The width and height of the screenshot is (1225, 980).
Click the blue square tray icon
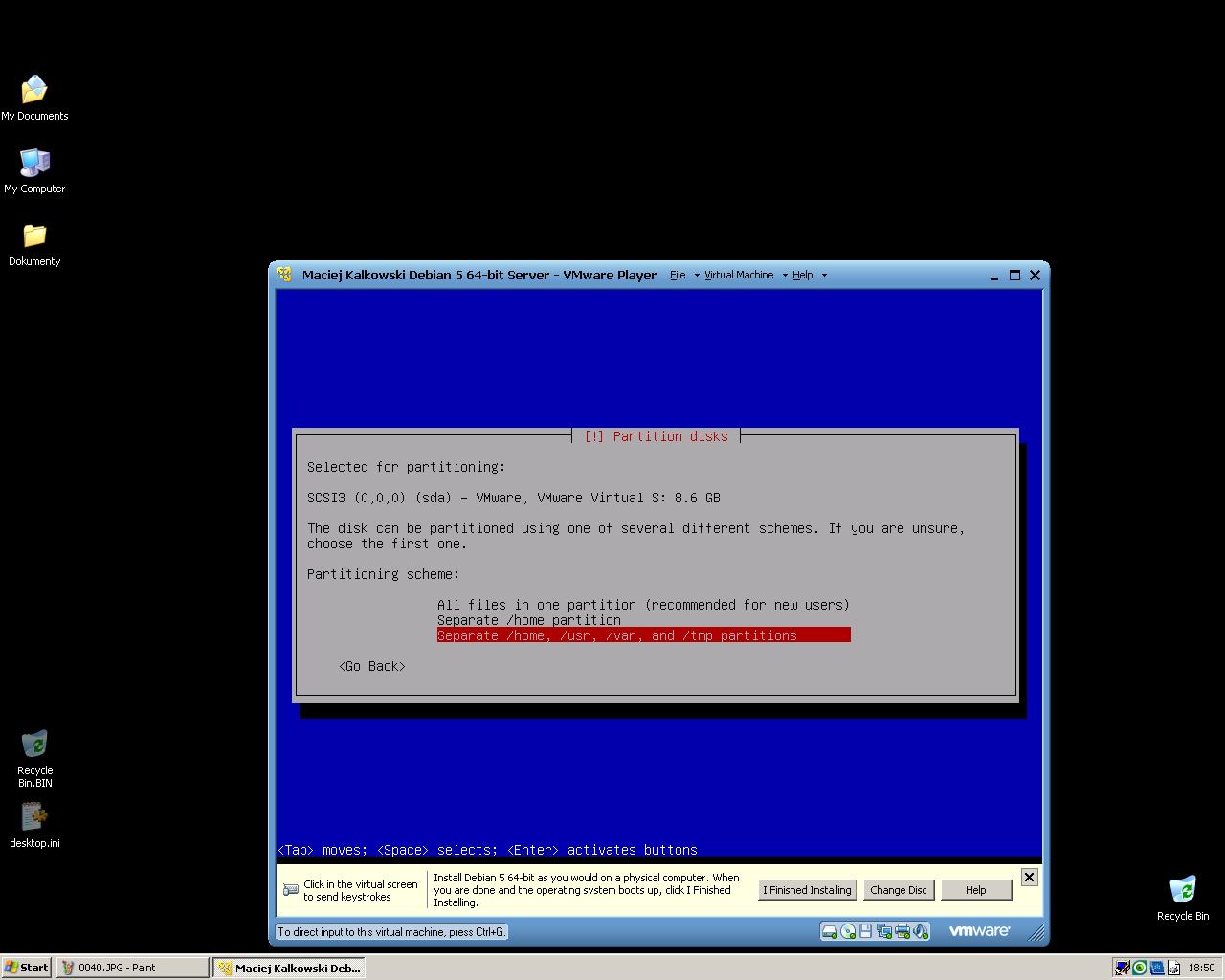tap(1157, 968)
